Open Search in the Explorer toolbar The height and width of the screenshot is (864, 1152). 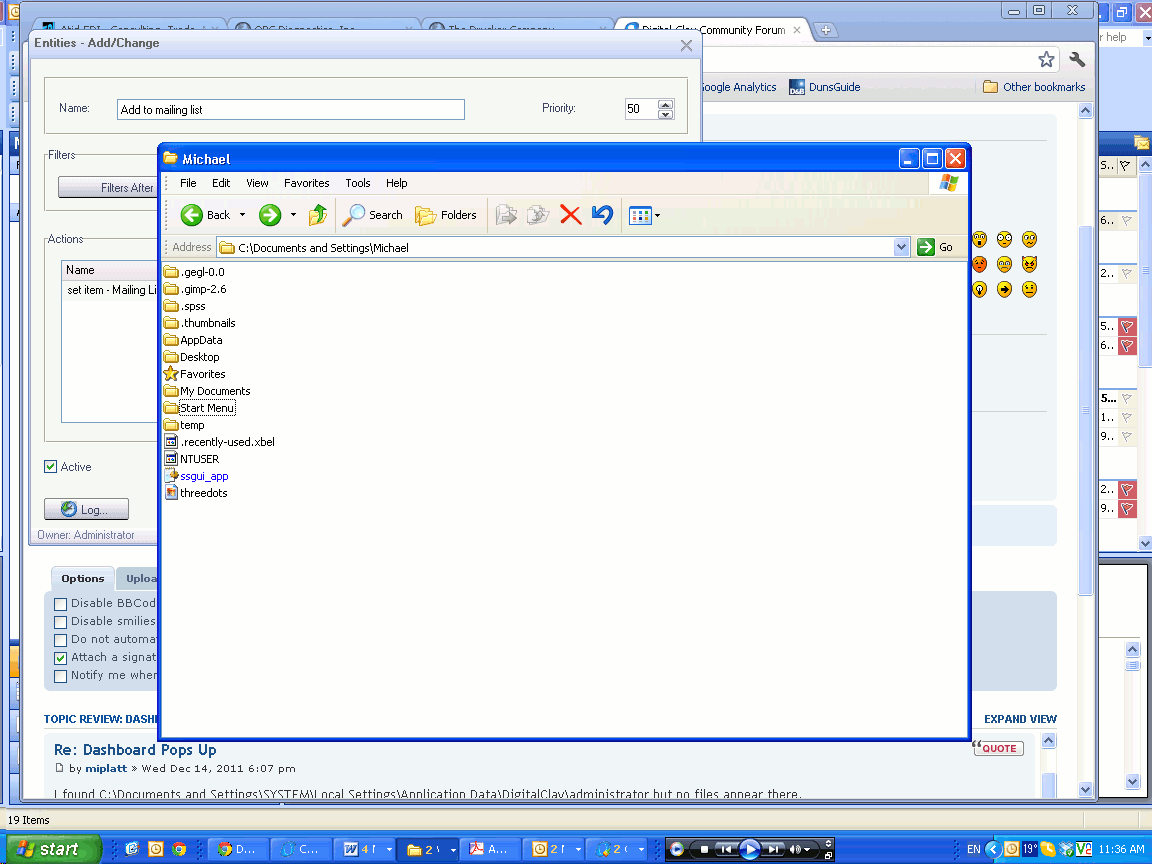372,215
